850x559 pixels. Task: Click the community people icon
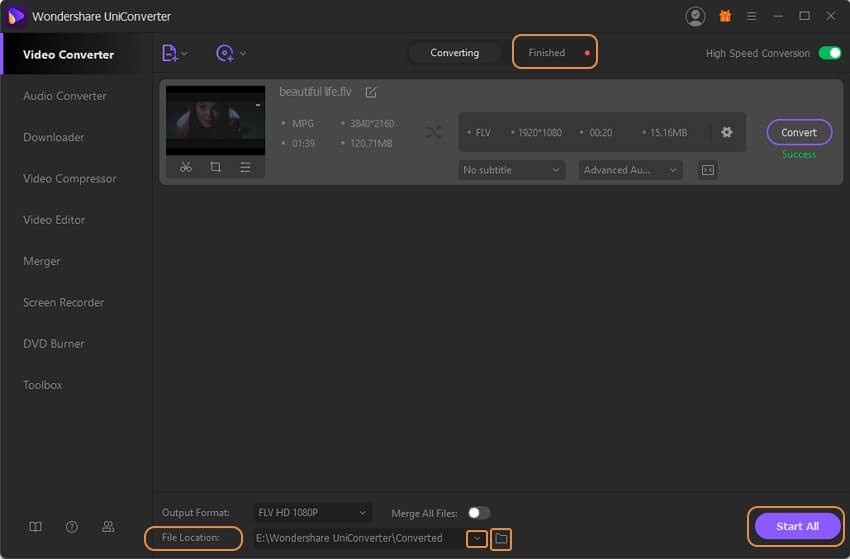[108, 526]
